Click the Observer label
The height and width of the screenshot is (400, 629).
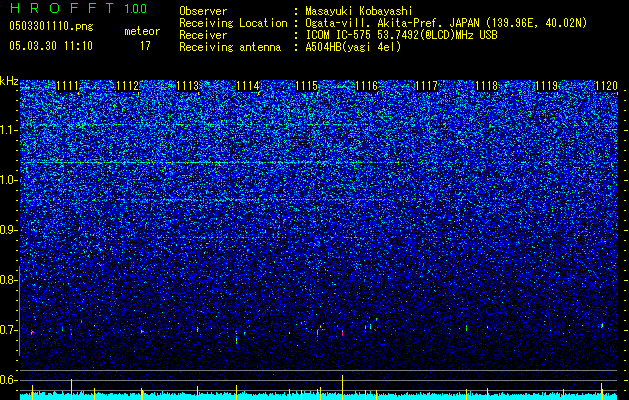(x=203, y=11)
